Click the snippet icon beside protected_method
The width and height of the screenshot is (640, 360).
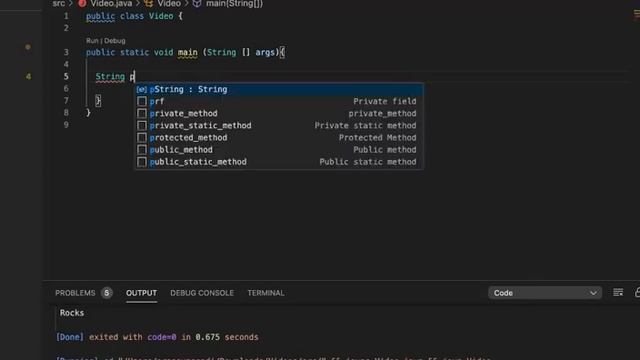(142, 138)
